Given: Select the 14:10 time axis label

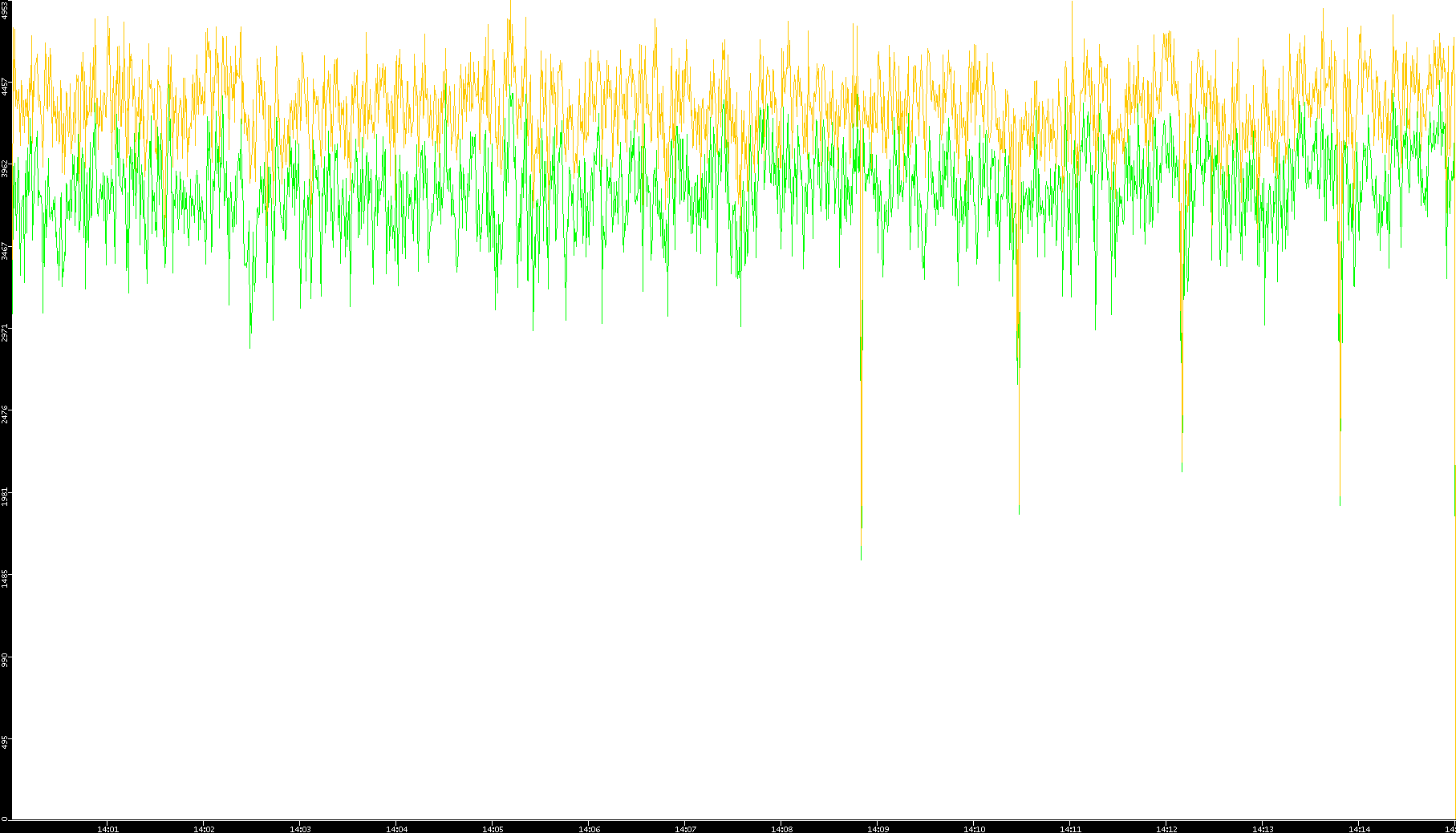Looking at the screenshot, I should [x=974, y=829].
